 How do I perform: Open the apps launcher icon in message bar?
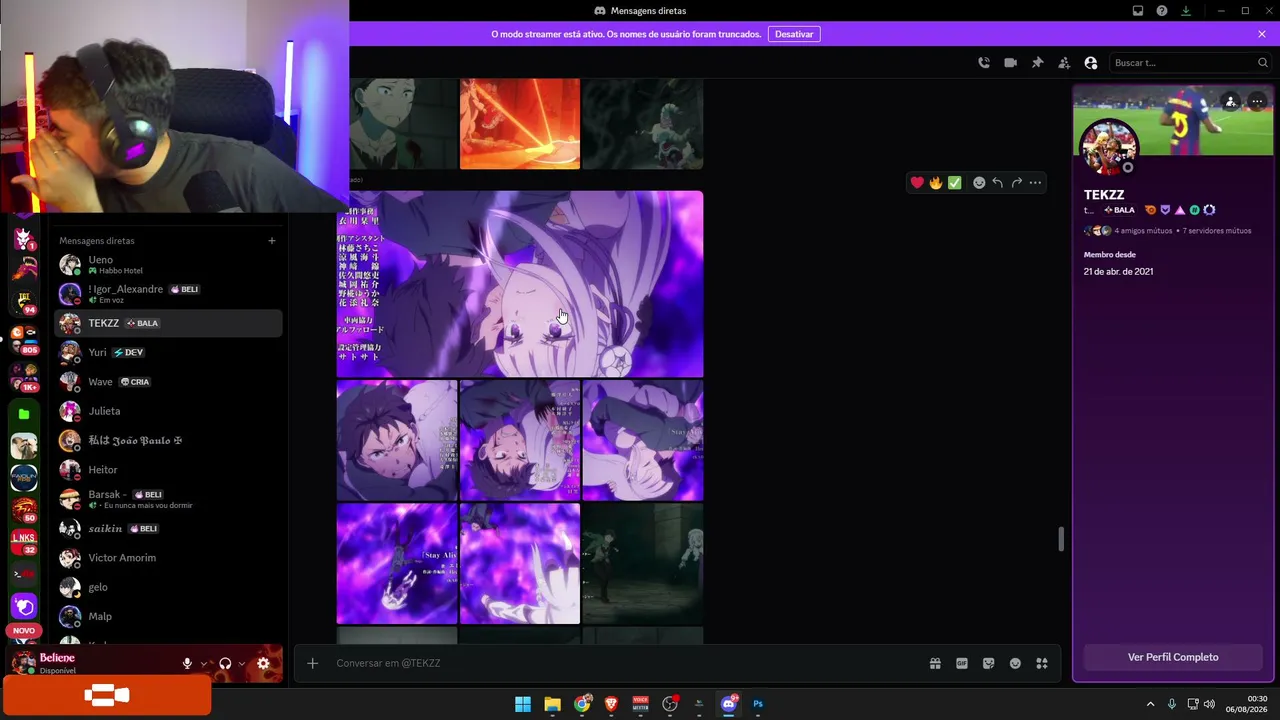click(x=1042, y=663)
